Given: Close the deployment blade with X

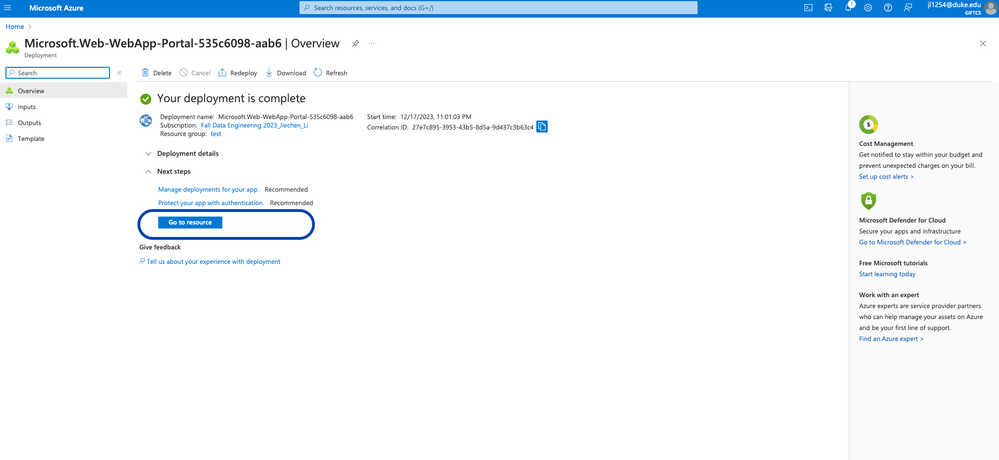Looking at the screenshot, I should point(982,43).
